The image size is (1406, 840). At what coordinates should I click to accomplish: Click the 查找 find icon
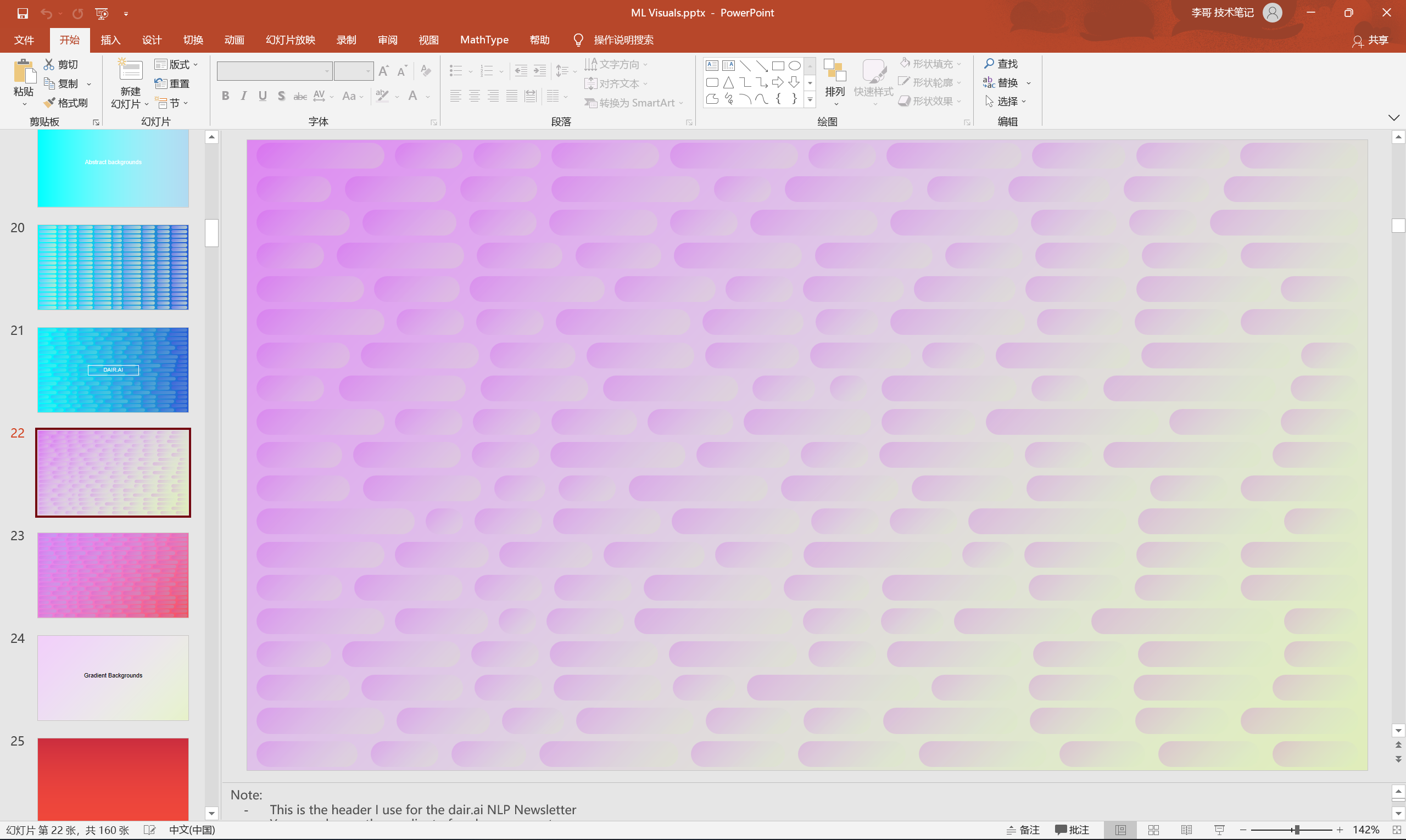[x=989, y=63]
